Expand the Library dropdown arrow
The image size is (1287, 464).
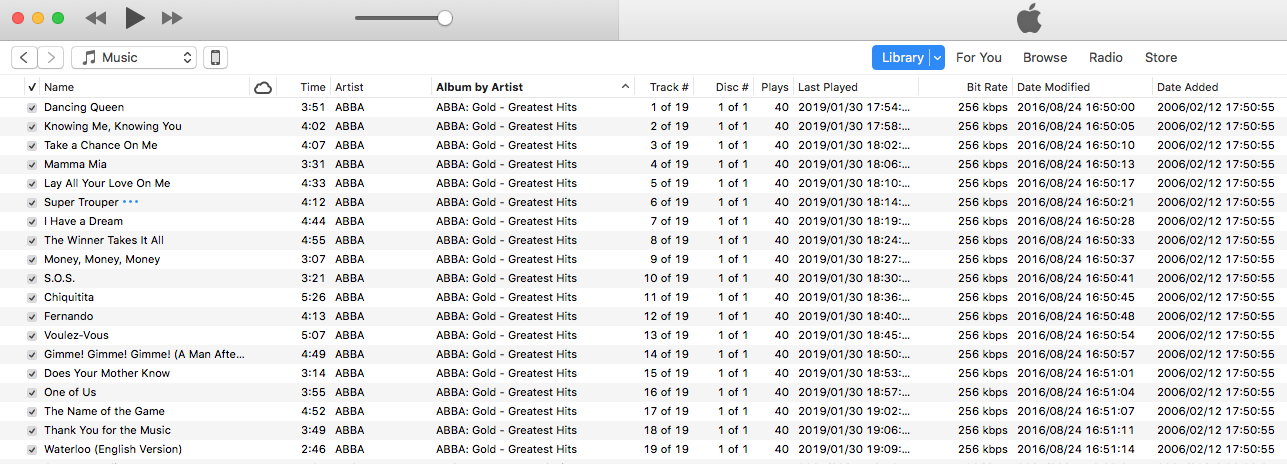point(937,58)
